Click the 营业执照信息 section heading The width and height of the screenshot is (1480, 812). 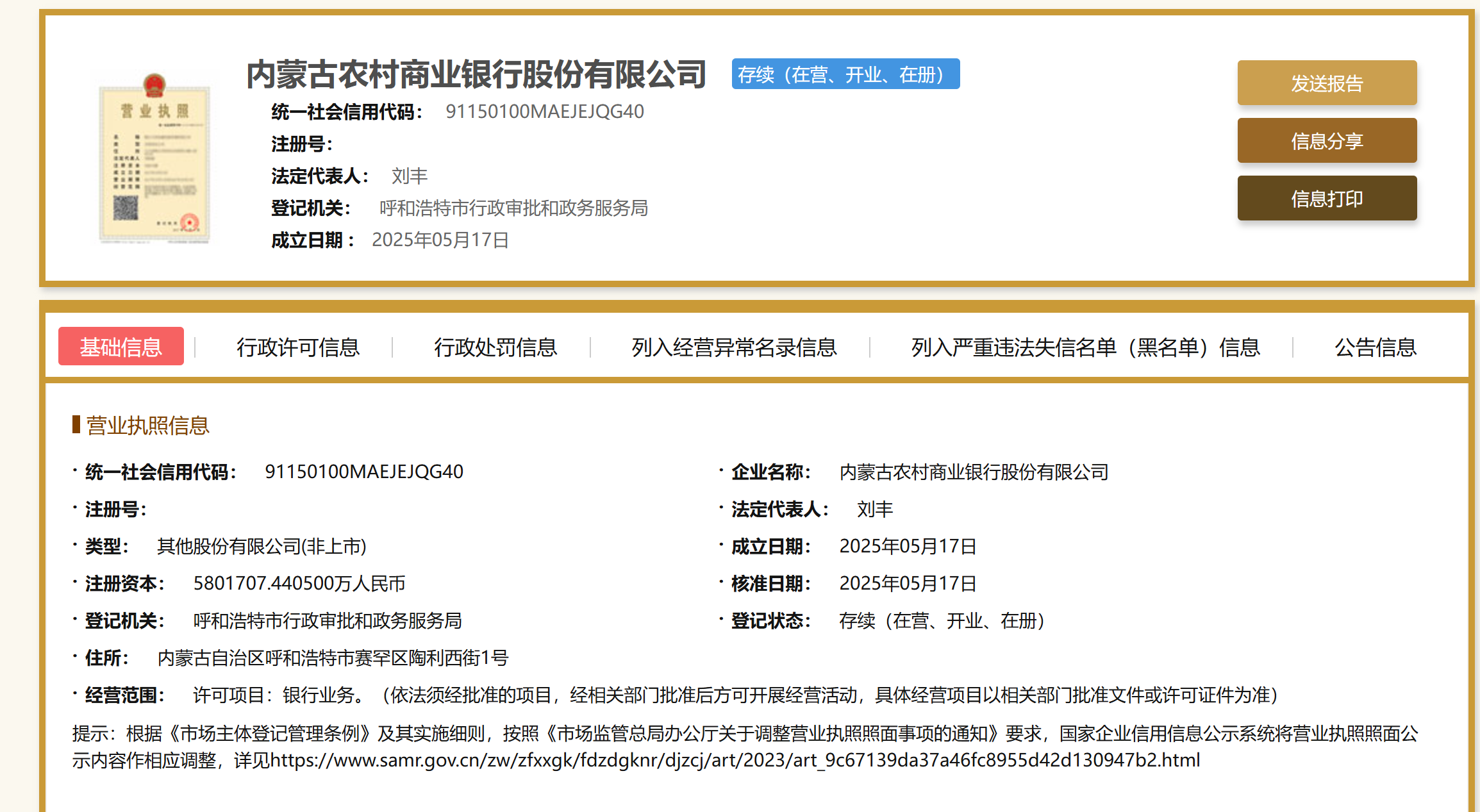[x=147, y=426]
